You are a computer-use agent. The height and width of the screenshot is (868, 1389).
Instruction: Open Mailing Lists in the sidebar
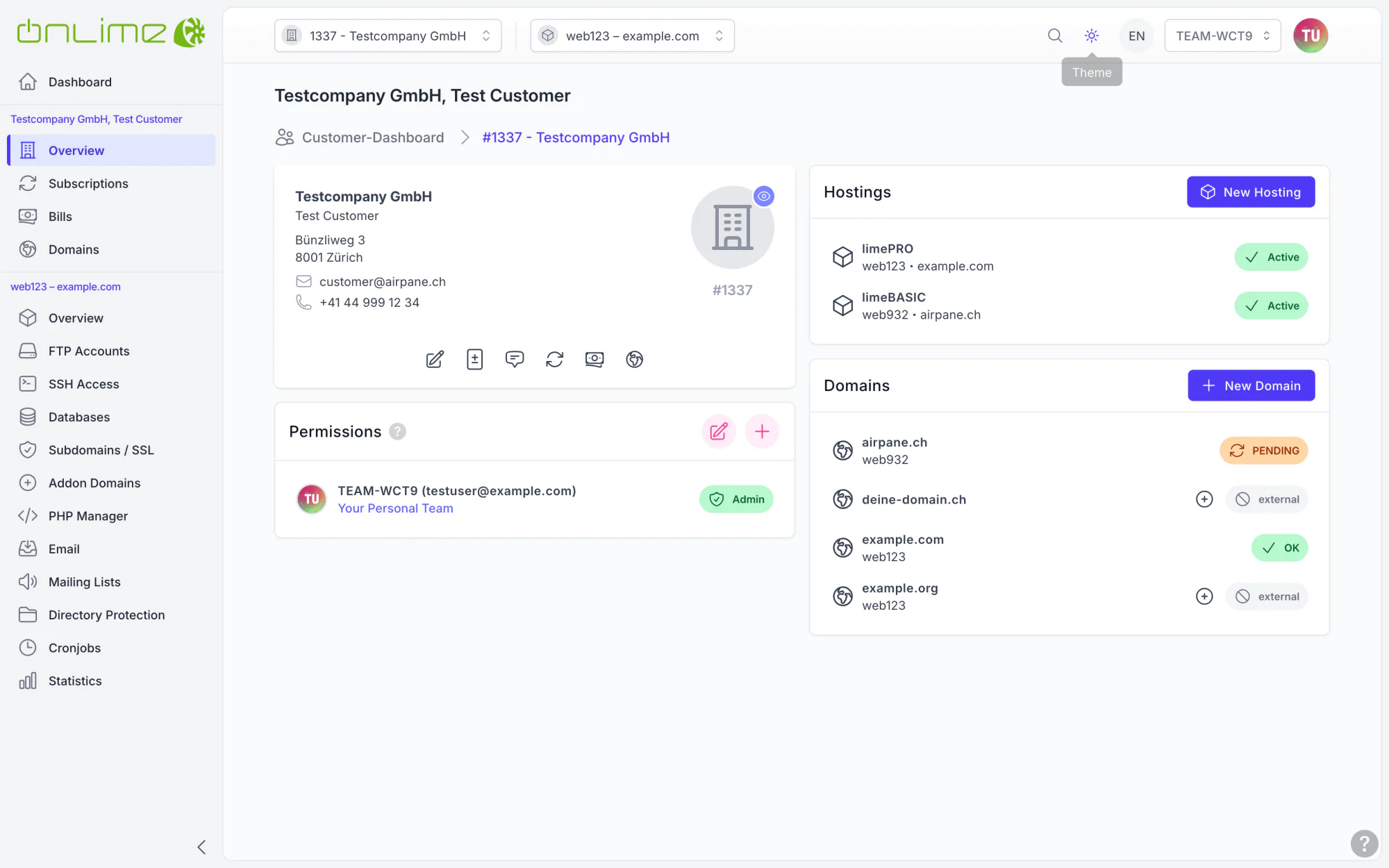tap(111, 582)
